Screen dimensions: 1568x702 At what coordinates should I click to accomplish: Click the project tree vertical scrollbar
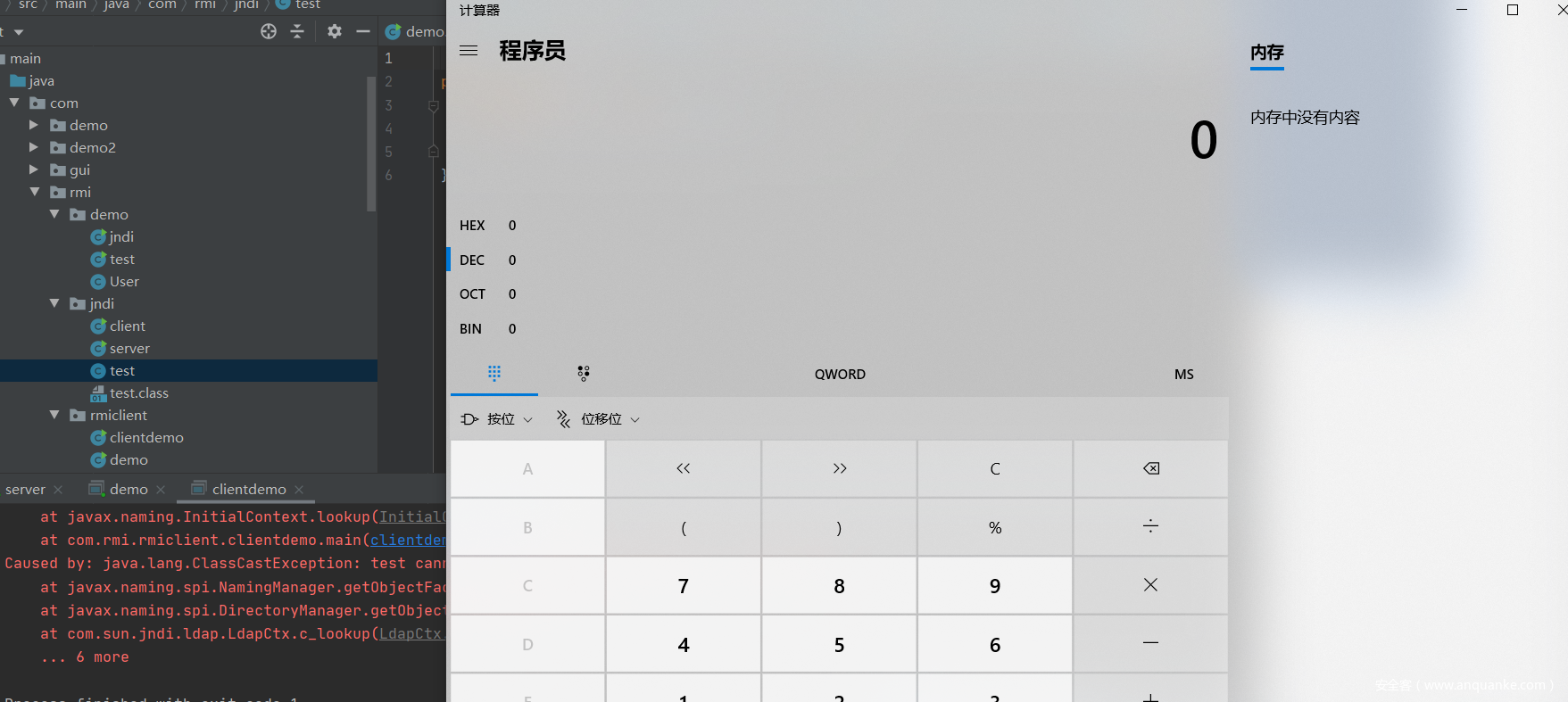371,143
